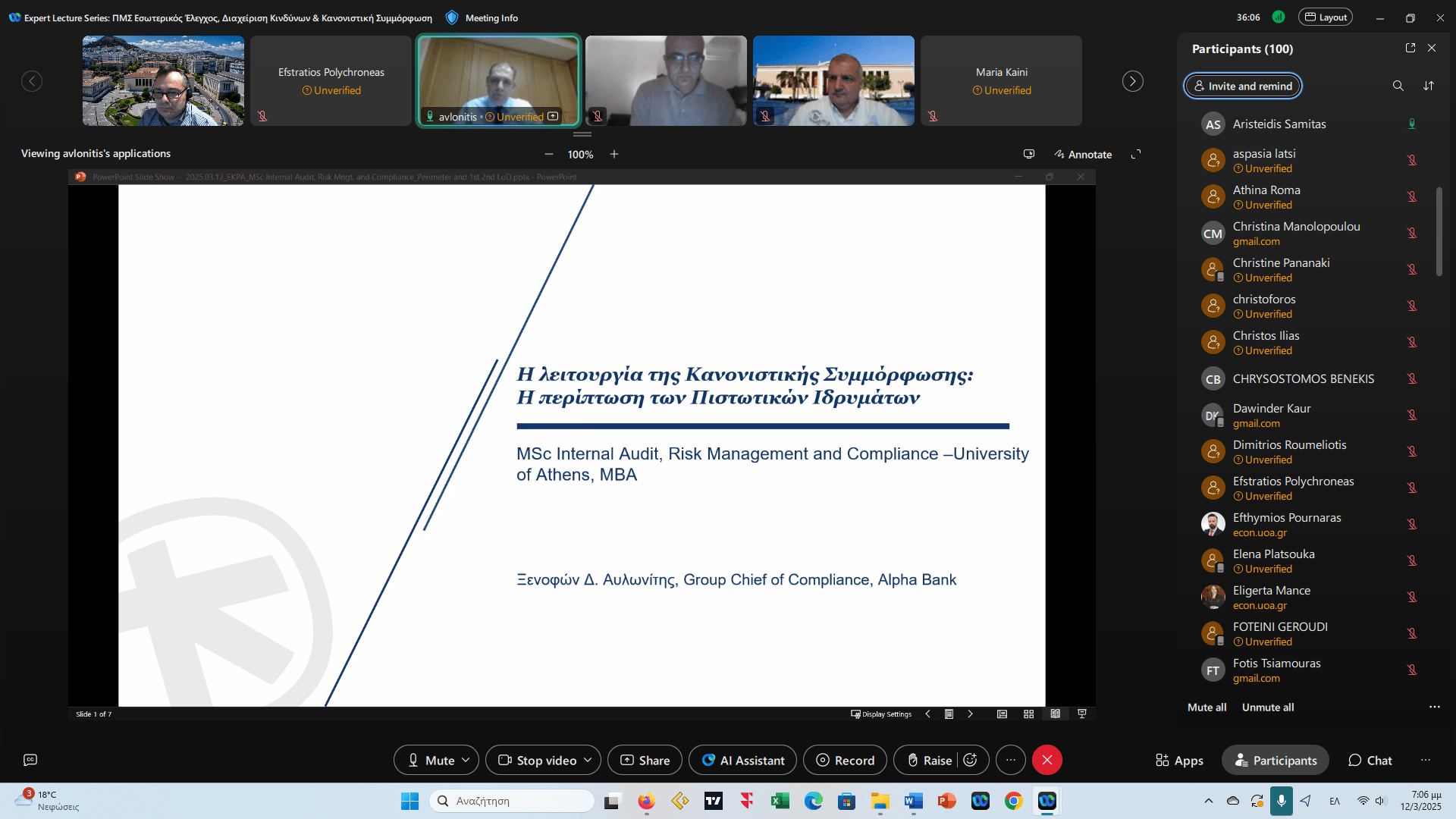Open the Layout dropdown
The height and width of the screenshot is (819, 1456).
click(x=1325, y=17)
